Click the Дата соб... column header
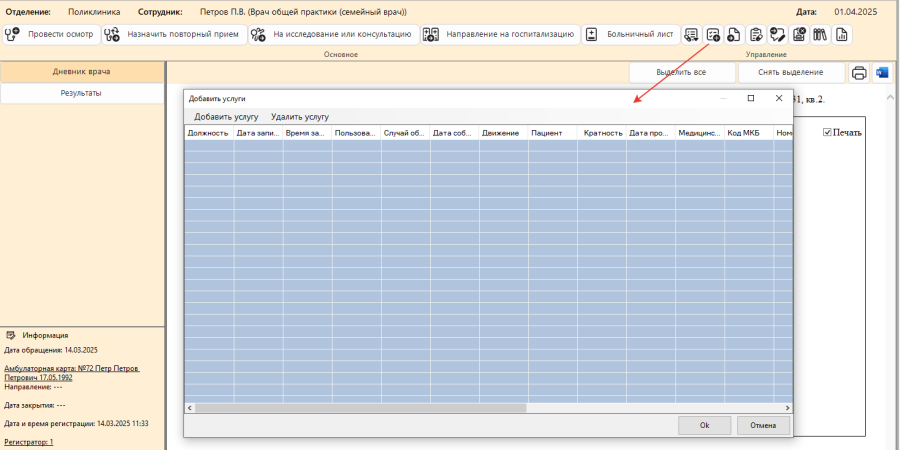900x450 pixels. tap(455, 133)
